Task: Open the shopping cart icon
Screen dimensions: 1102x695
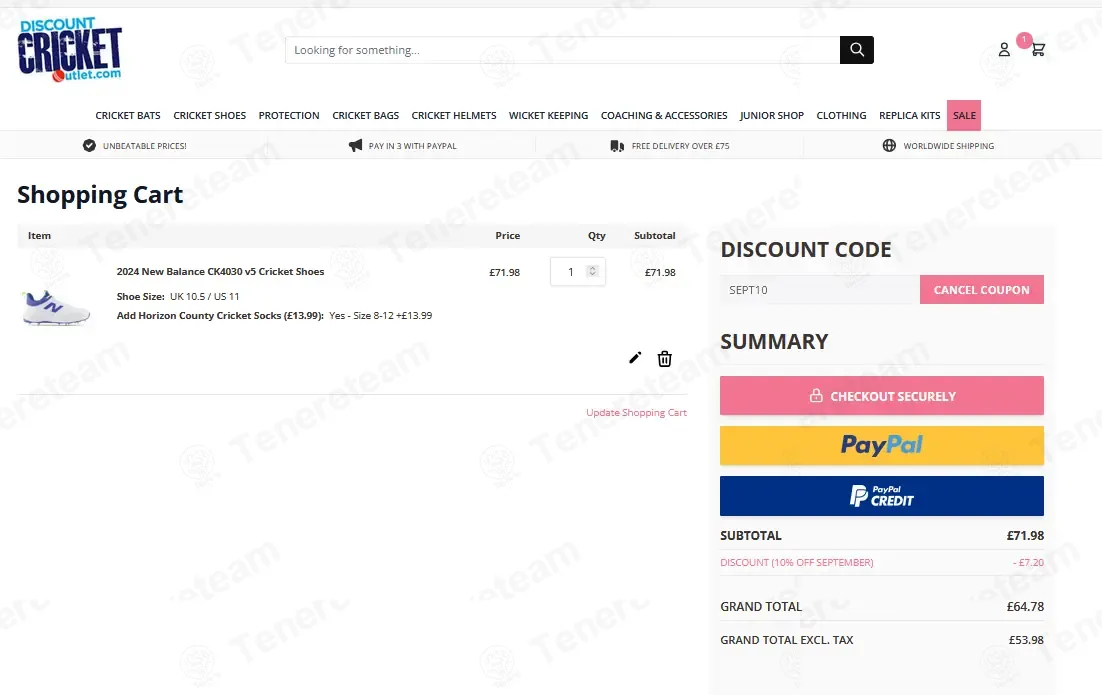Action: click(x=1038, y=49)
